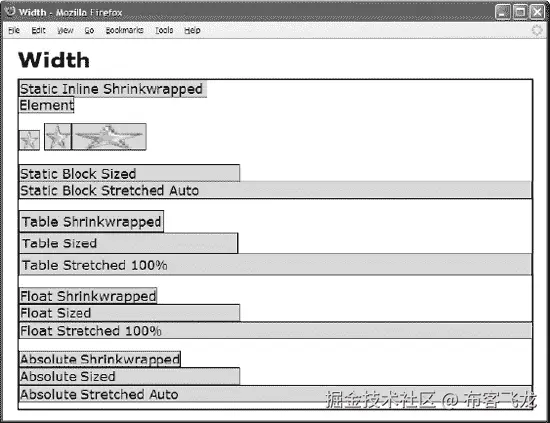Maximize the Firefox window

pos(520,12)
